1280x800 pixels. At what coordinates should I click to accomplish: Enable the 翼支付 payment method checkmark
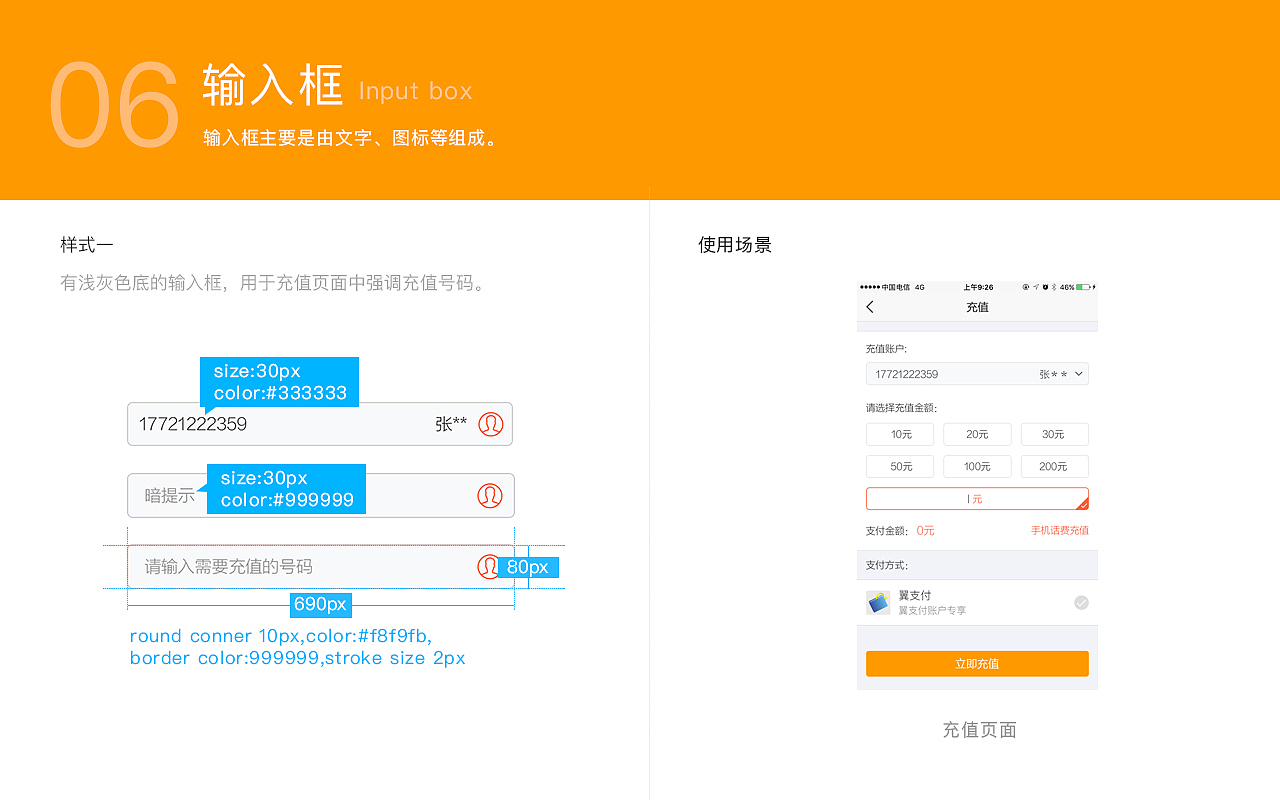[x=1080, y=602]
